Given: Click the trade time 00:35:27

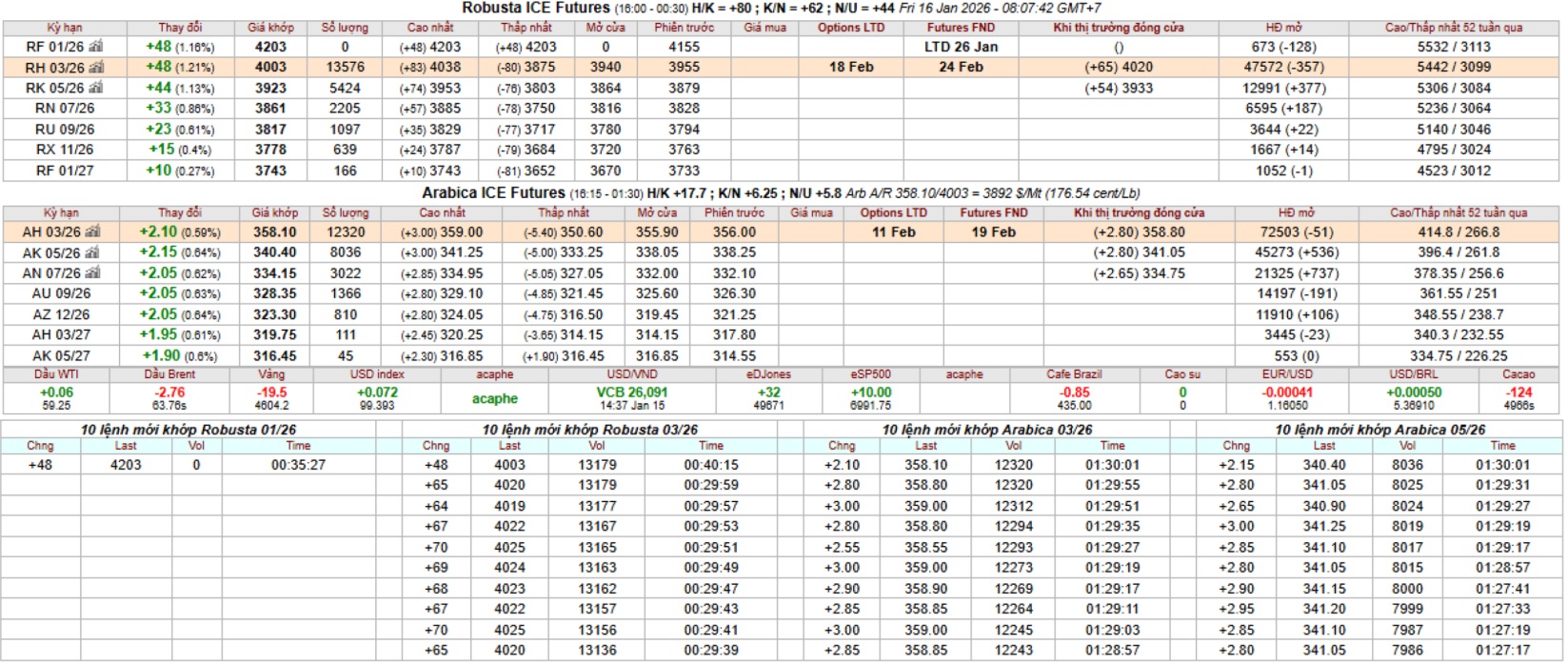Looking at the screenshot, I should pos(298,465).
